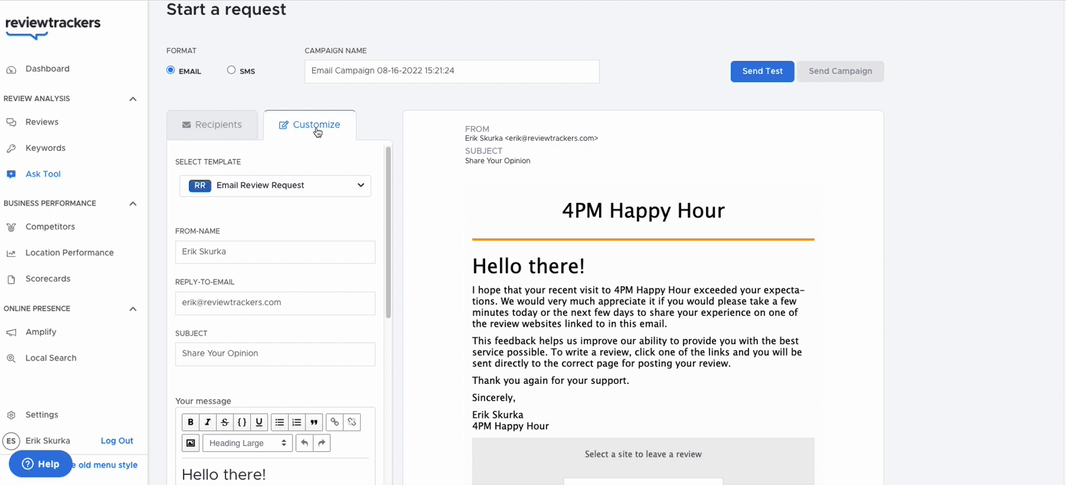The height and width of the screenshot is (485, 1066).
Task: Insert a hyperlink in the message
Action: (334, 422)
